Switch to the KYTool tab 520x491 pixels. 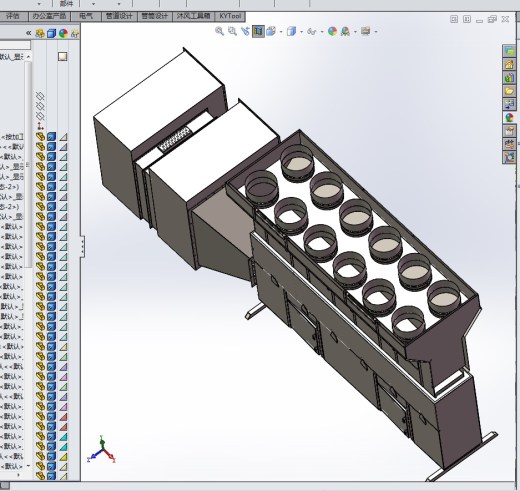230,16
